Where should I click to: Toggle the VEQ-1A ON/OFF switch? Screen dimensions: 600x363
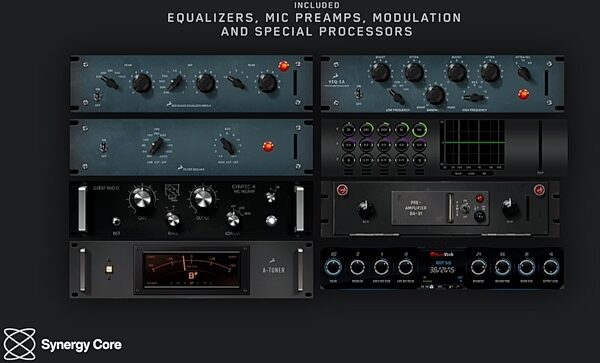click(x=359, y=93)
